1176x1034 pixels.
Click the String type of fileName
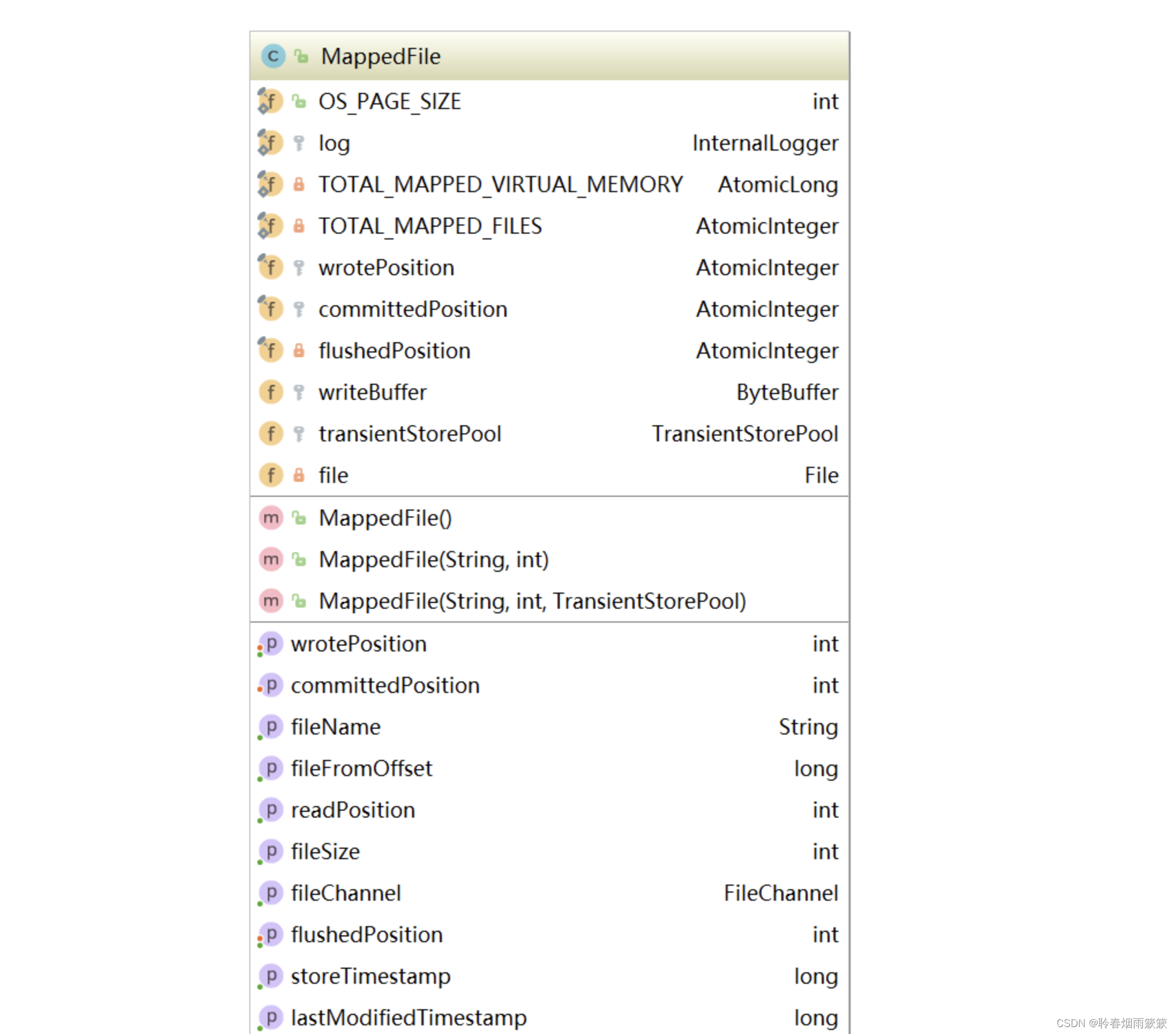[808, 727]
